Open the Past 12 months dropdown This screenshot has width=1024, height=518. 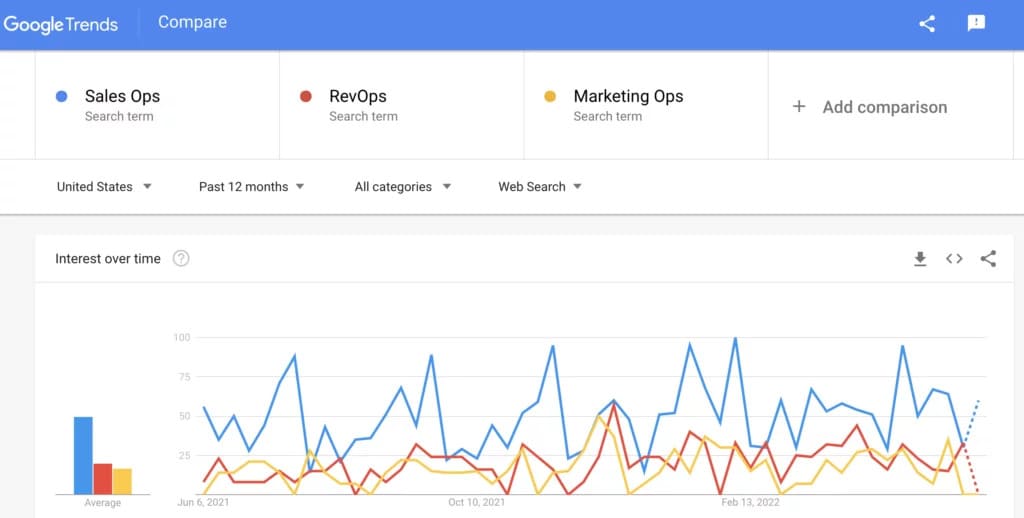pyautogui.click(x=251, y=187)
